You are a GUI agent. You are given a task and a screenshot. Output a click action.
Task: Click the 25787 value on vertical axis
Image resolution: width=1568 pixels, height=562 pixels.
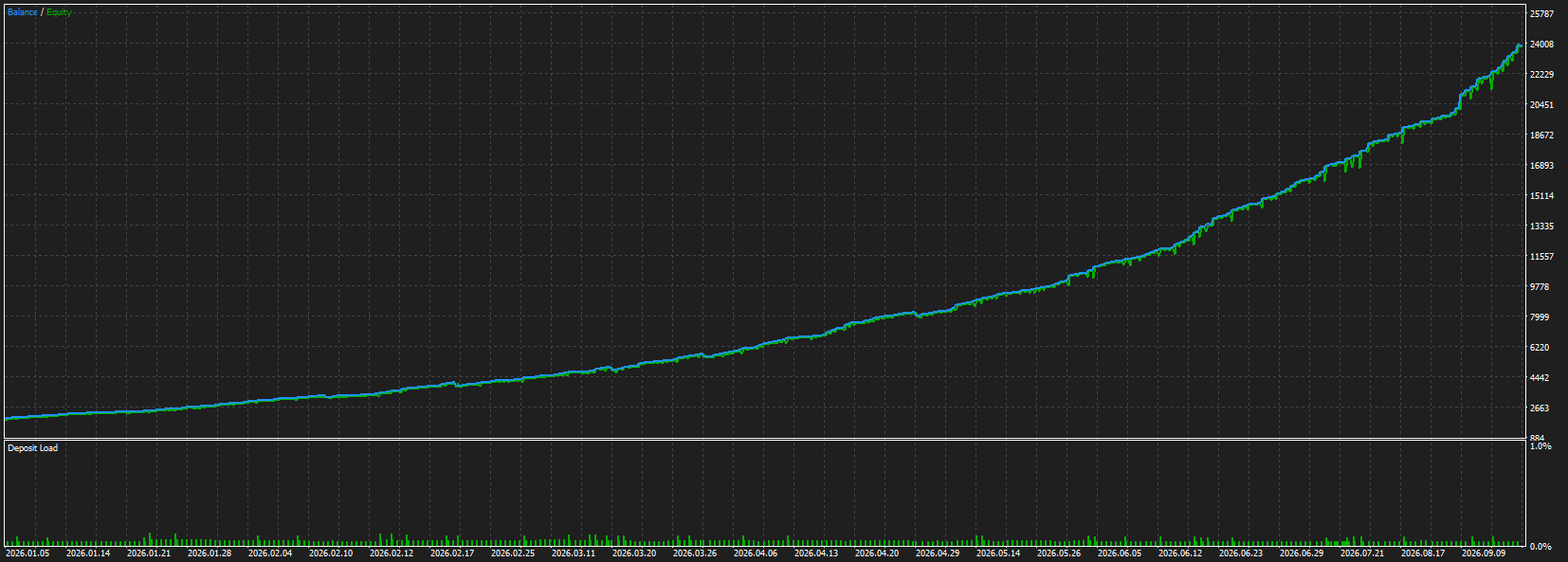point(1541,14)
